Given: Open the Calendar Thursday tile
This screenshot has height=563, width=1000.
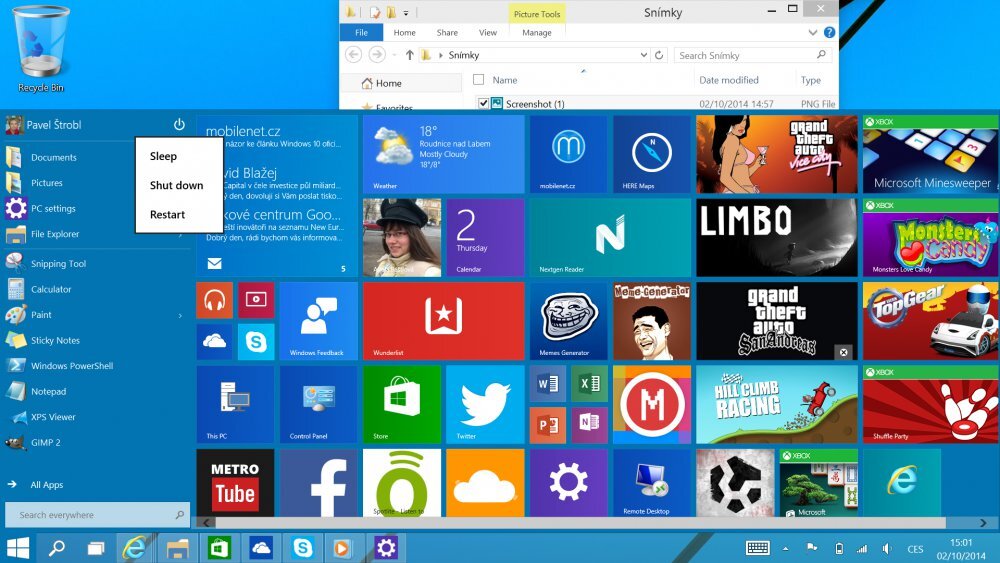Looking at the screenshot, I should point(485,237).
